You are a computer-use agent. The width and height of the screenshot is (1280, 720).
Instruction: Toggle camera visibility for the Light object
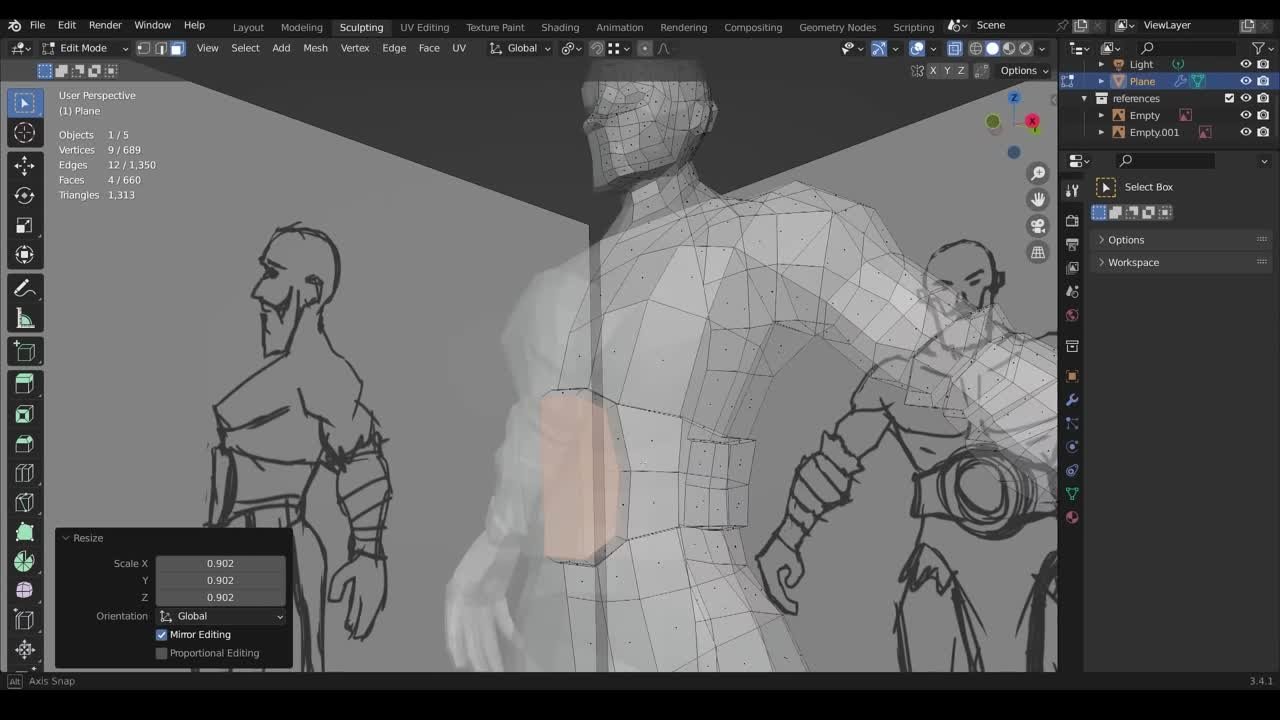click(1262, 64)
